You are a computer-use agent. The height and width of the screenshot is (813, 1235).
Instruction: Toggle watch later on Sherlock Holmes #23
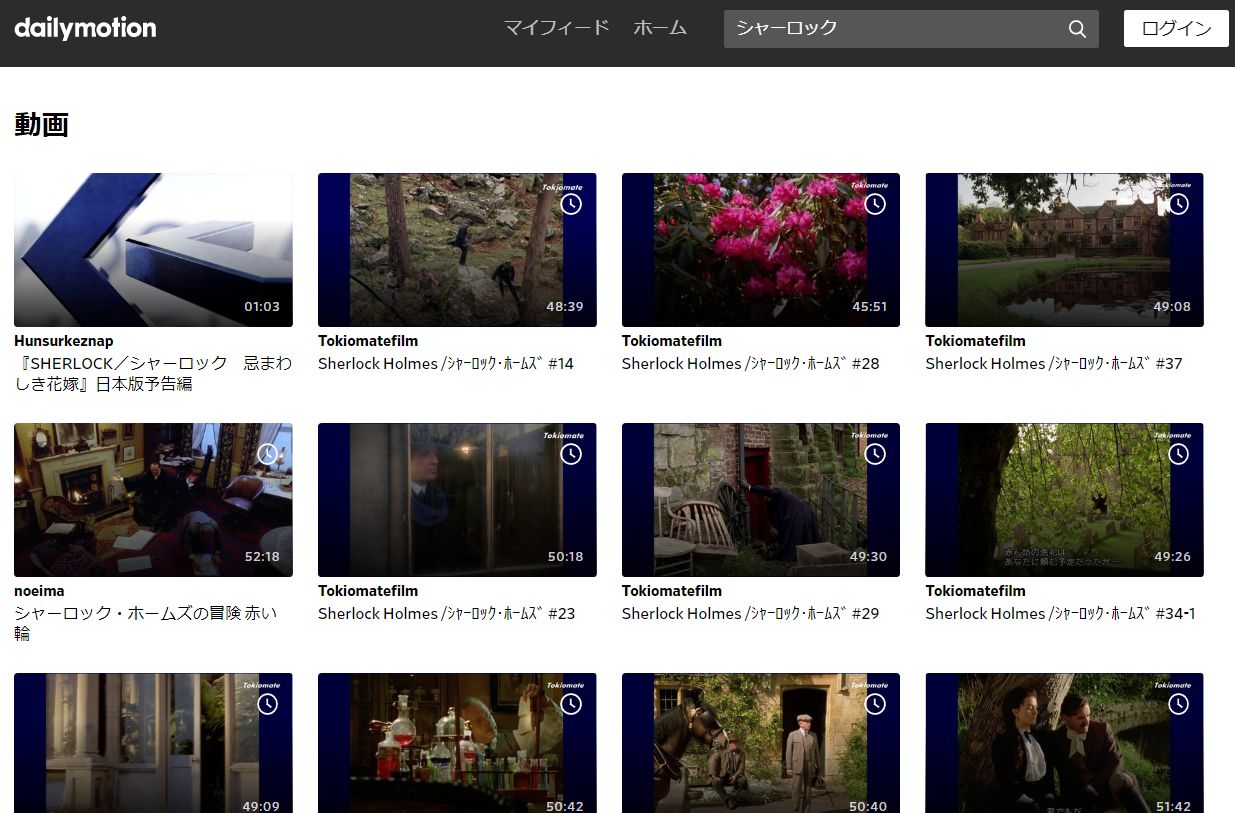click(x=571, y=454)
